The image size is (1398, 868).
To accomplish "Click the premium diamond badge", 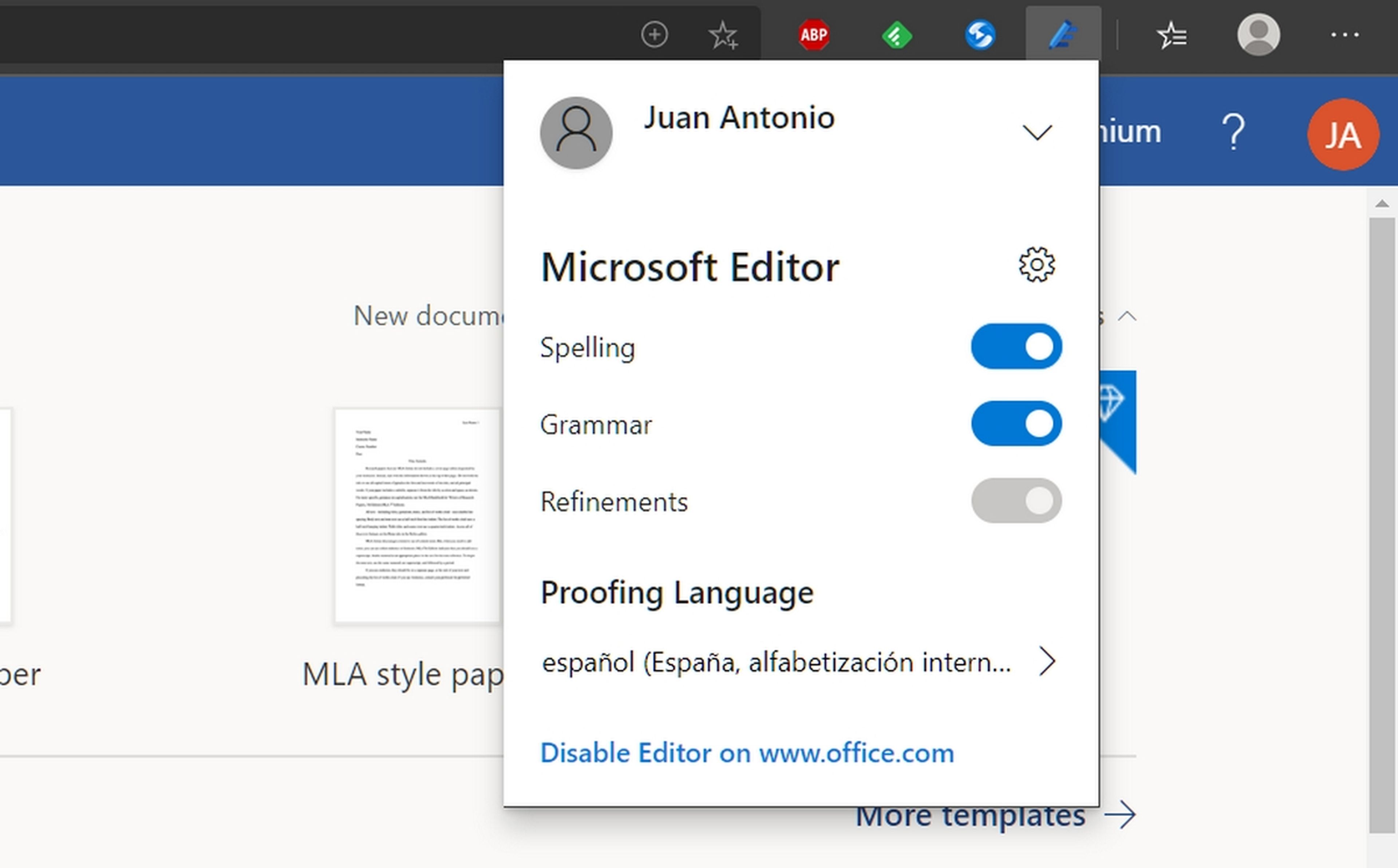I will tap(1118, 421).
